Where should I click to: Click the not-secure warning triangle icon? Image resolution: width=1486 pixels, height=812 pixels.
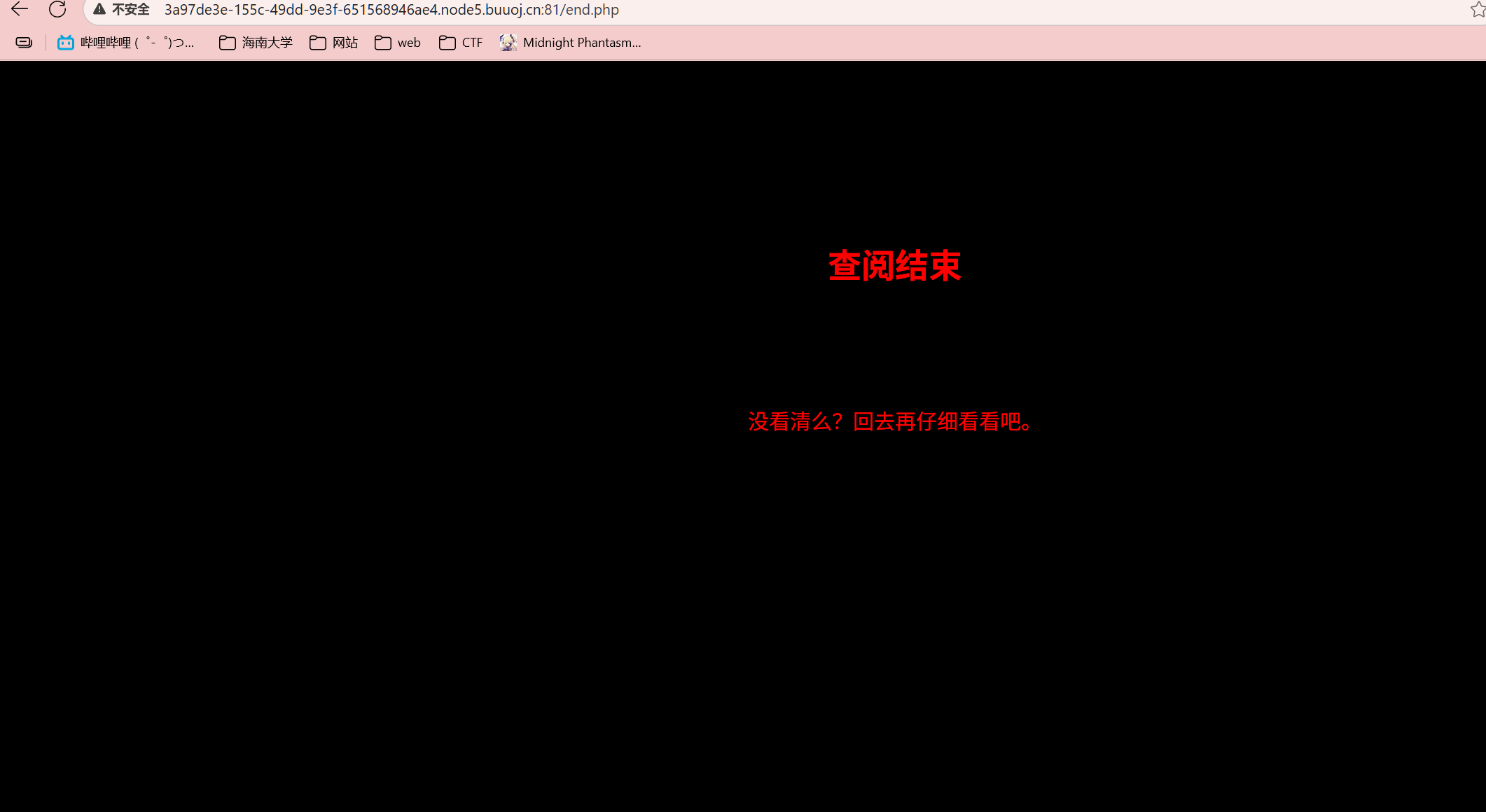[x=99, y=9]
